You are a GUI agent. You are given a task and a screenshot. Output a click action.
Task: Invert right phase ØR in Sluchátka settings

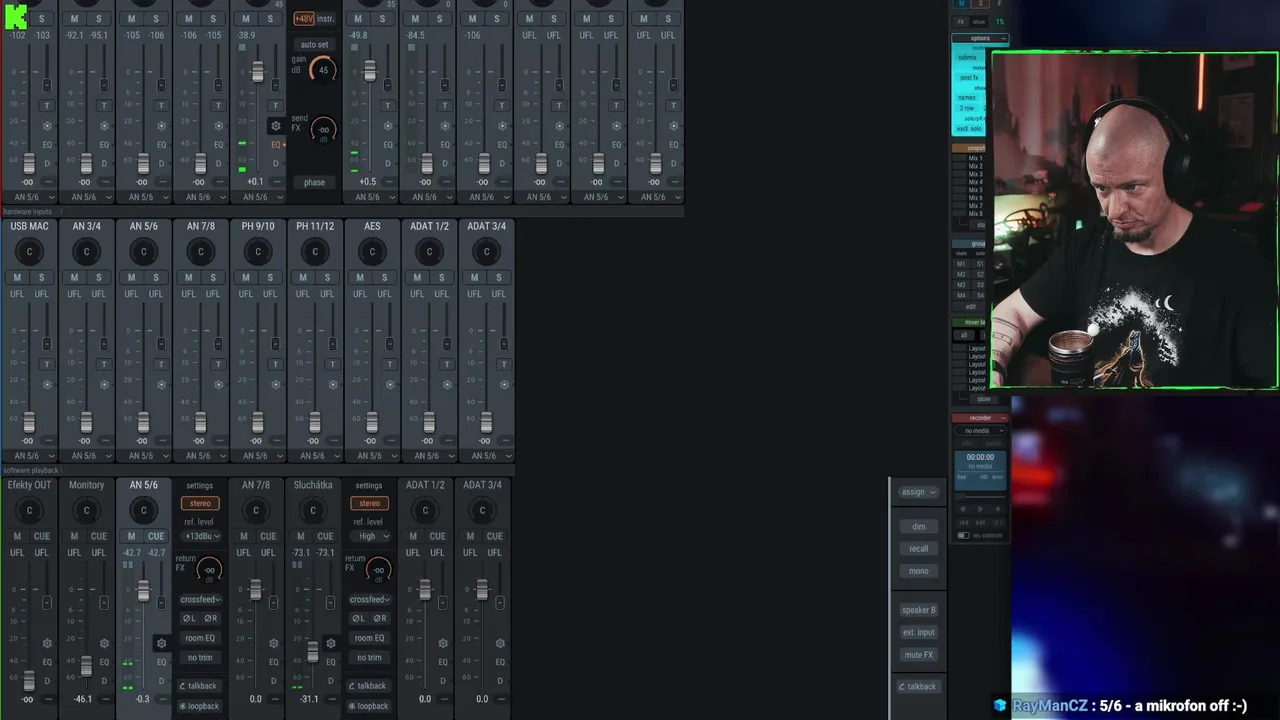pos(380,618)
